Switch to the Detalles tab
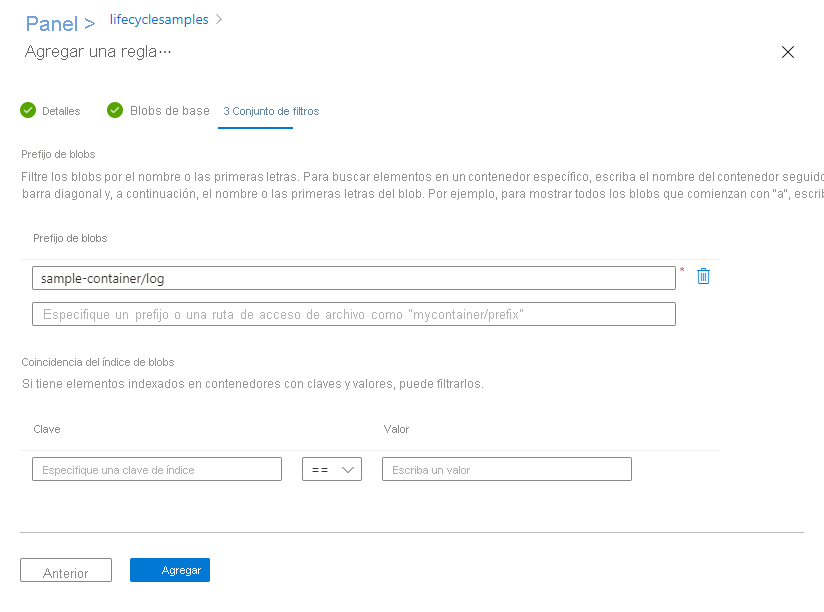 pyautogui.click(x=60, y=110)
